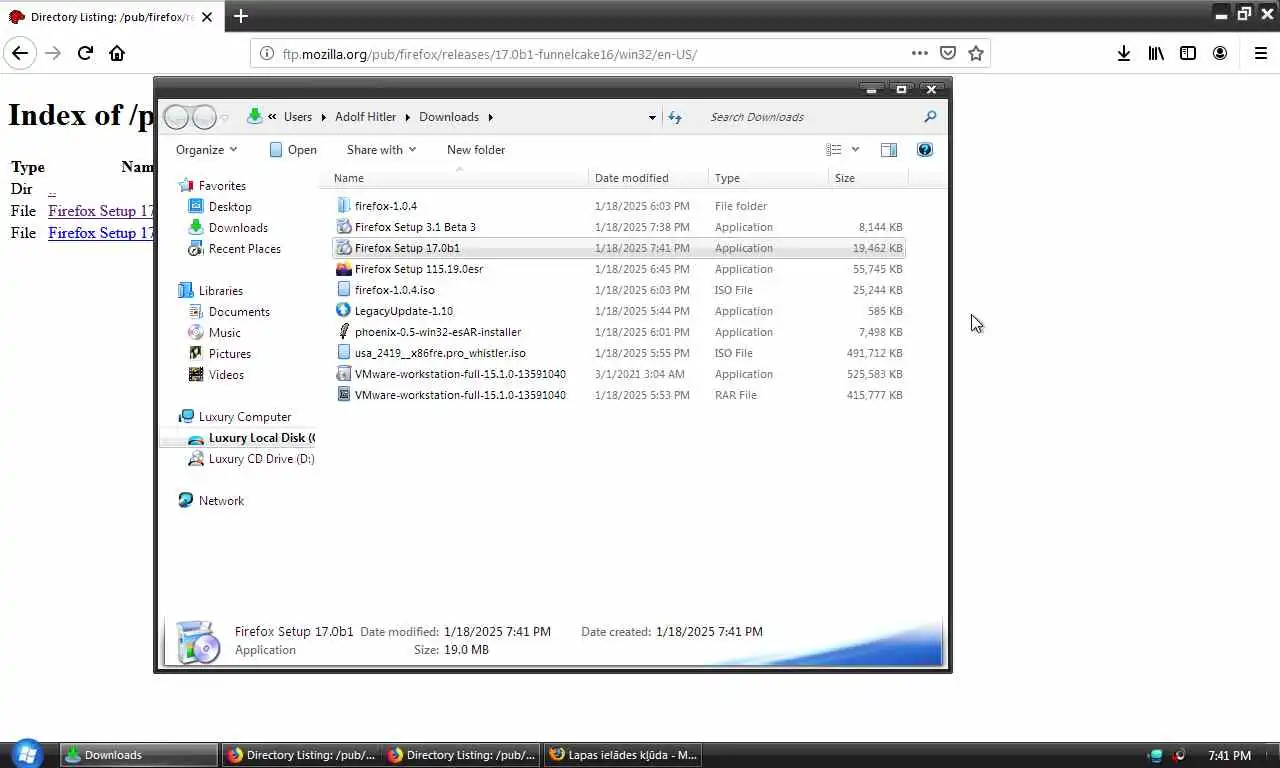Open Share with dropdown menu
Viewport: 1280px width, 768px height.
tap(381, 150)
